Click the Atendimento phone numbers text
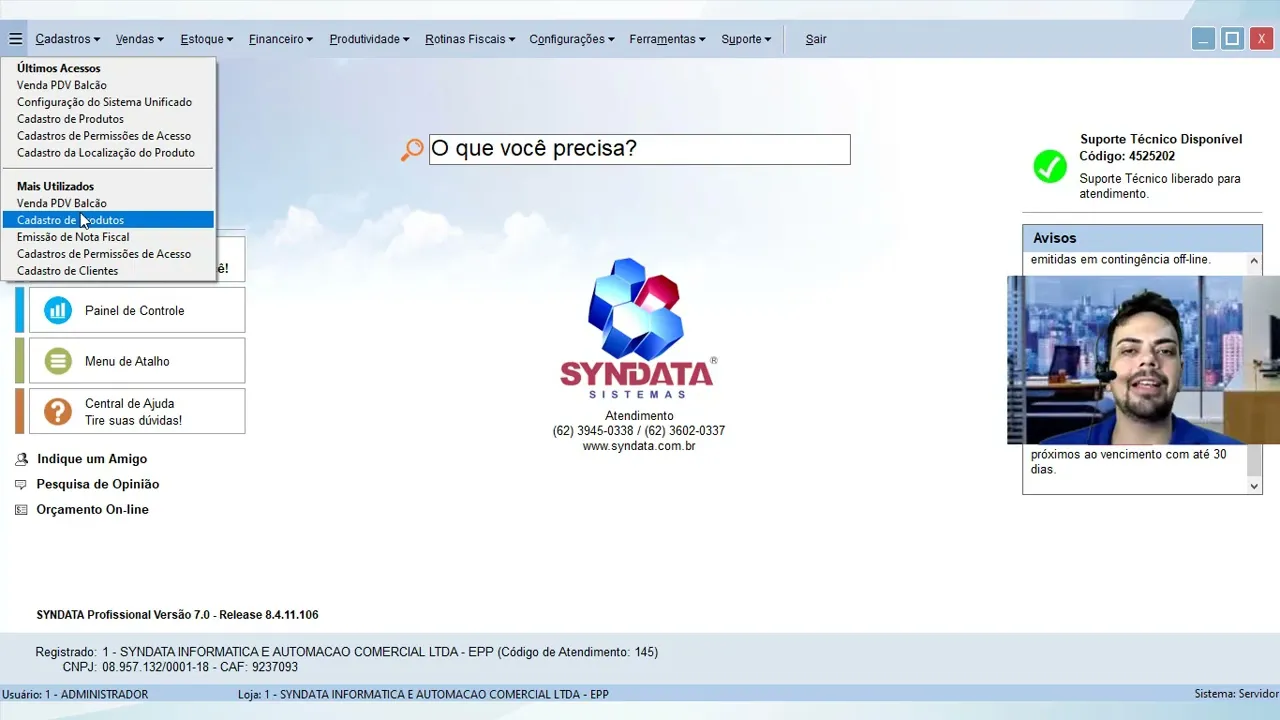 639,431
